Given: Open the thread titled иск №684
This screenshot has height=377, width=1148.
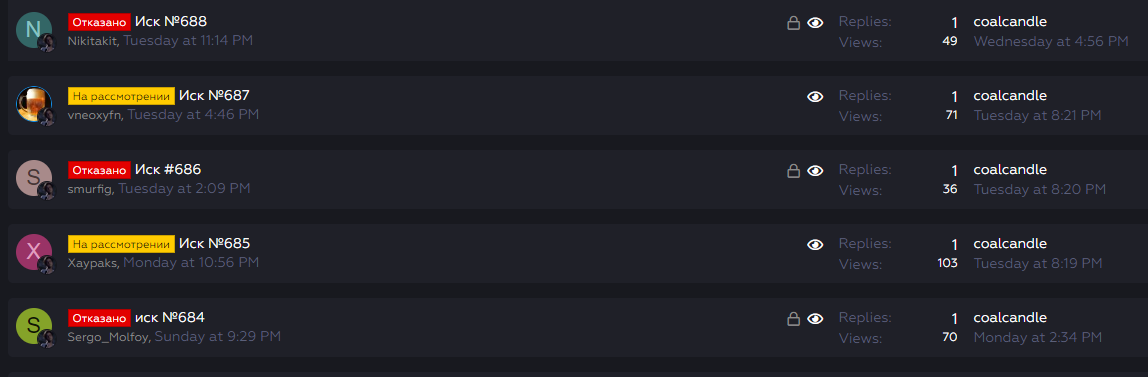Looking at the screenshot, I should 170,318.
